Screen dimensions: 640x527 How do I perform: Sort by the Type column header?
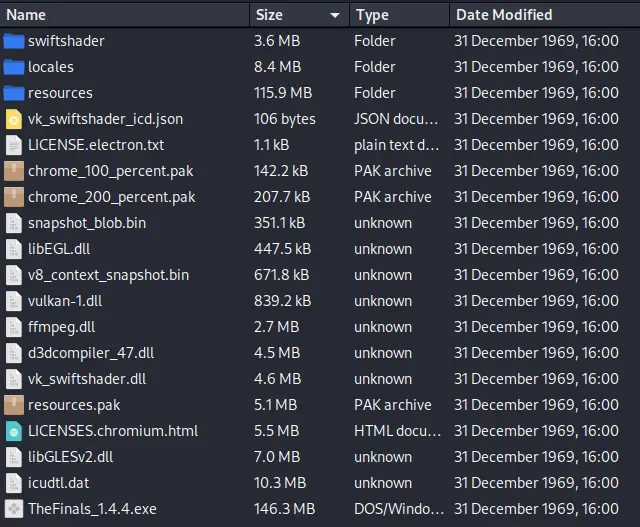tap(372, 15)
